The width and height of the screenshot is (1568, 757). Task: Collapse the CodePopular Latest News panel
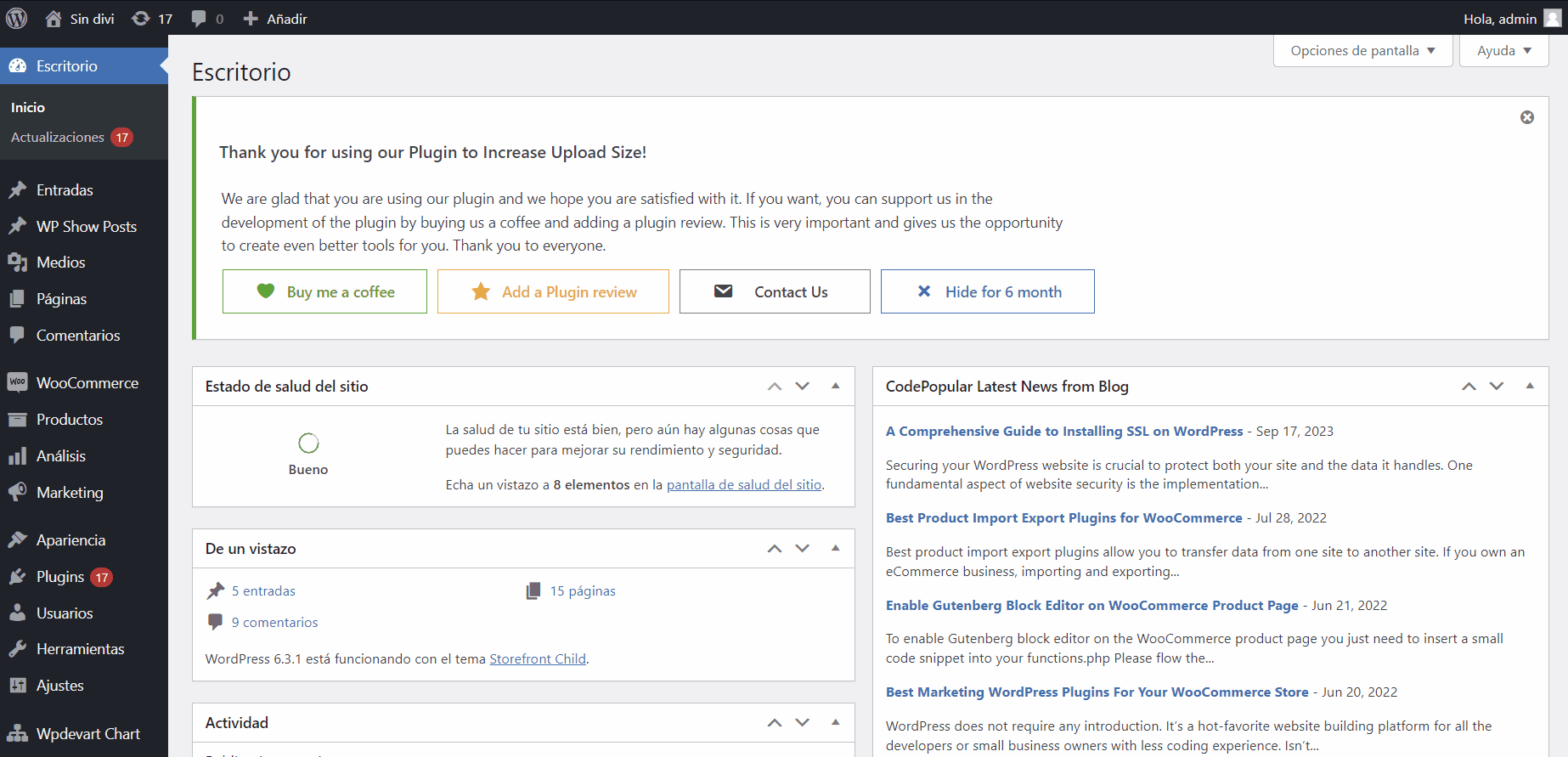(x=1530, y=386)
